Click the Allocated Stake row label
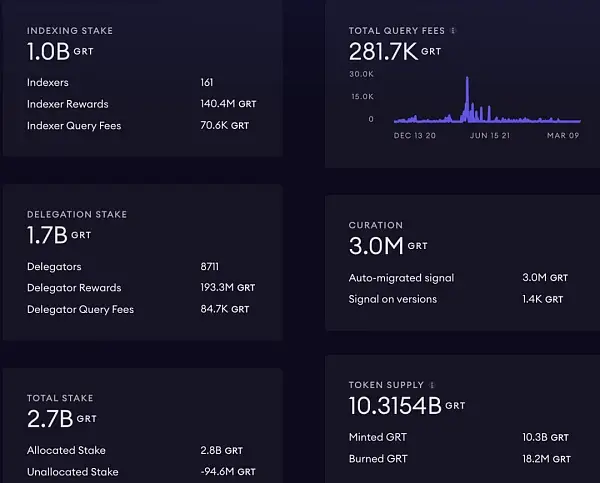 pos(66,450)
